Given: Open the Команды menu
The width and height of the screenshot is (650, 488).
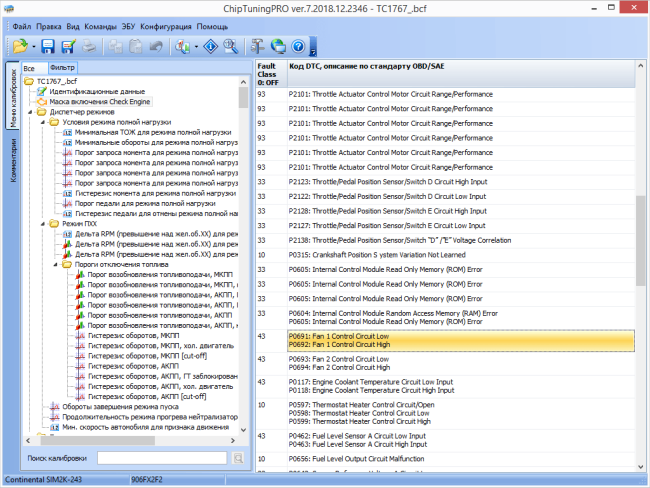Looking at the screenshot, I should click(100, 27).
